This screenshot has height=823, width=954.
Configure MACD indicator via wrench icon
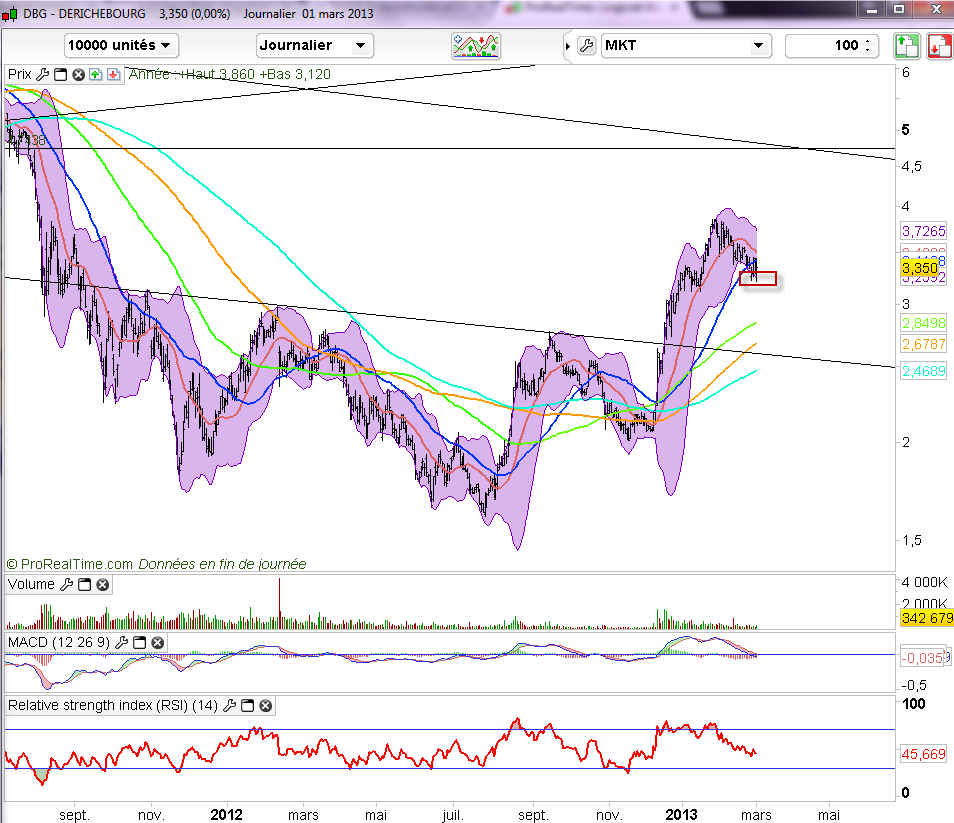tap(122, 641)
